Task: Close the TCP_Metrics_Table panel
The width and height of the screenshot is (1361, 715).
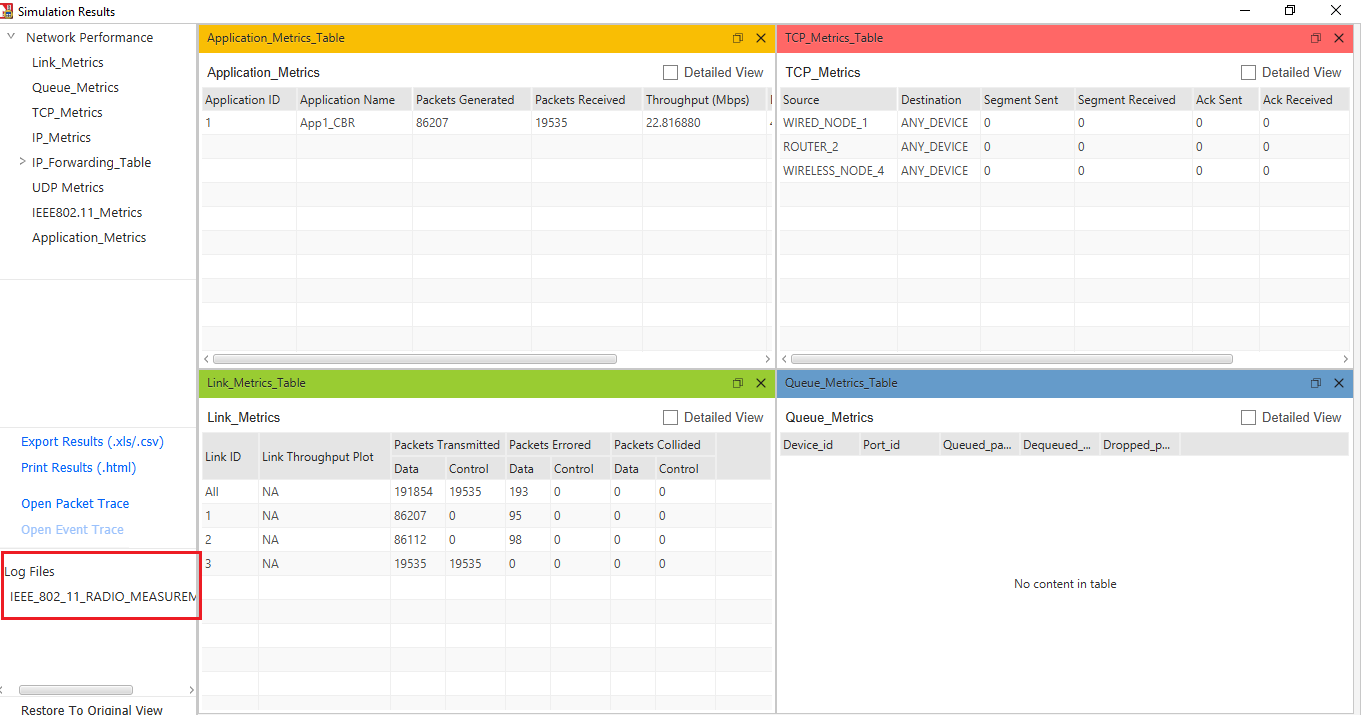Action: (x=1338, y=38)
